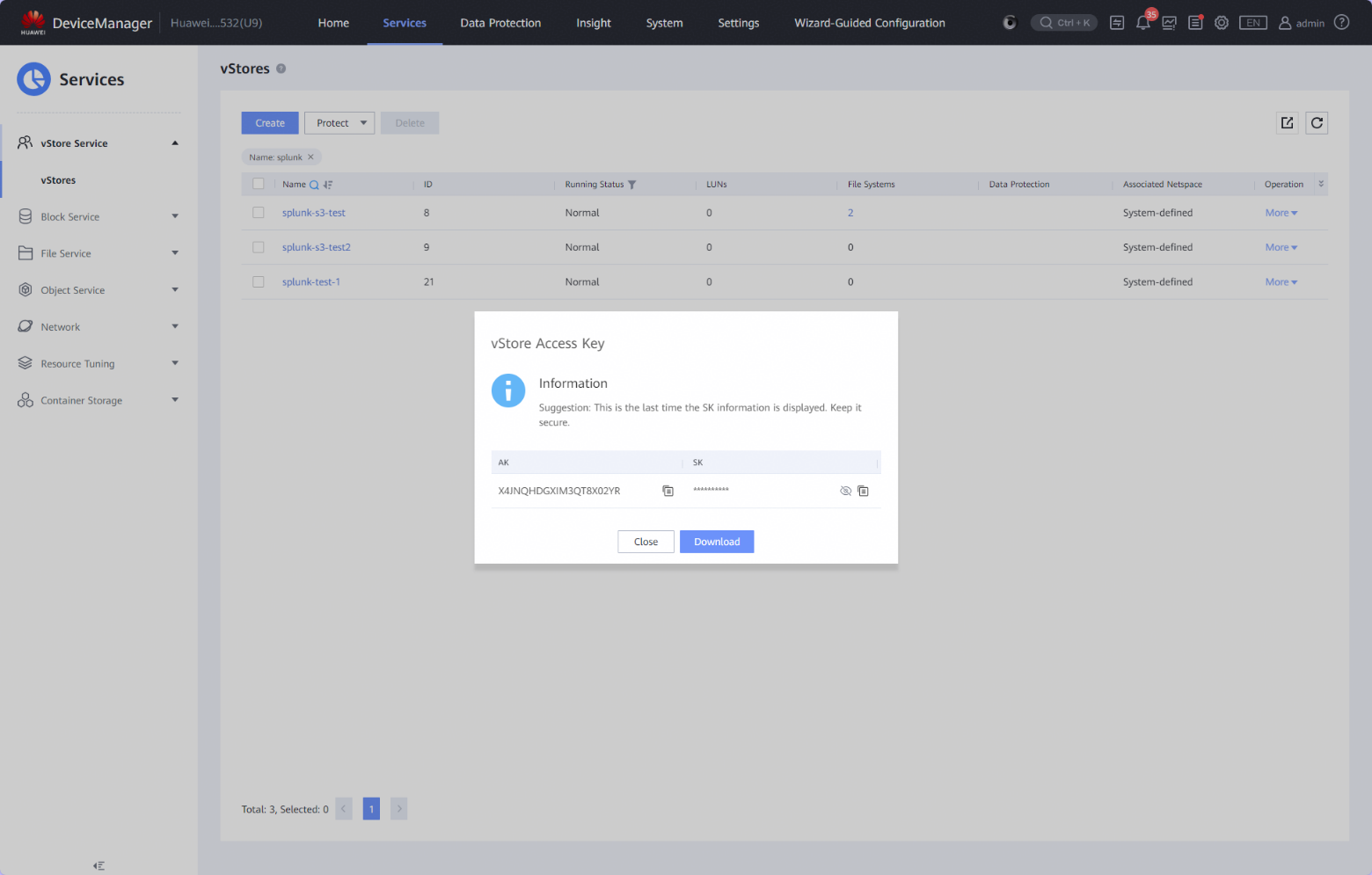Check the splunk-s3-test2 row checkbox
This screenshot has width=1372, height=875.
click(259, 247)
